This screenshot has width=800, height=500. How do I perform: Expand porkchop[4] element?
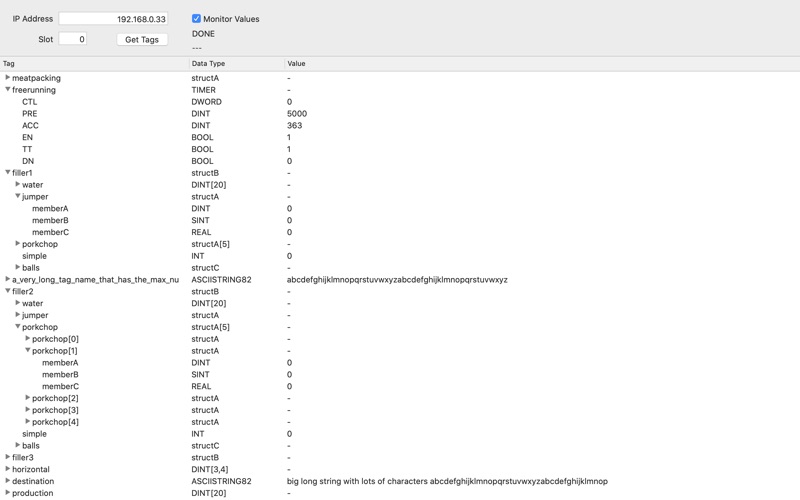(x=28, y=421)
